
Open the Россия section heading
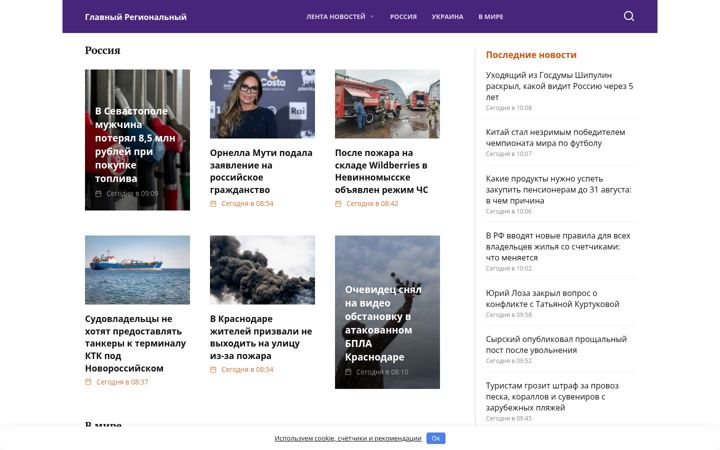pos(102,50)
